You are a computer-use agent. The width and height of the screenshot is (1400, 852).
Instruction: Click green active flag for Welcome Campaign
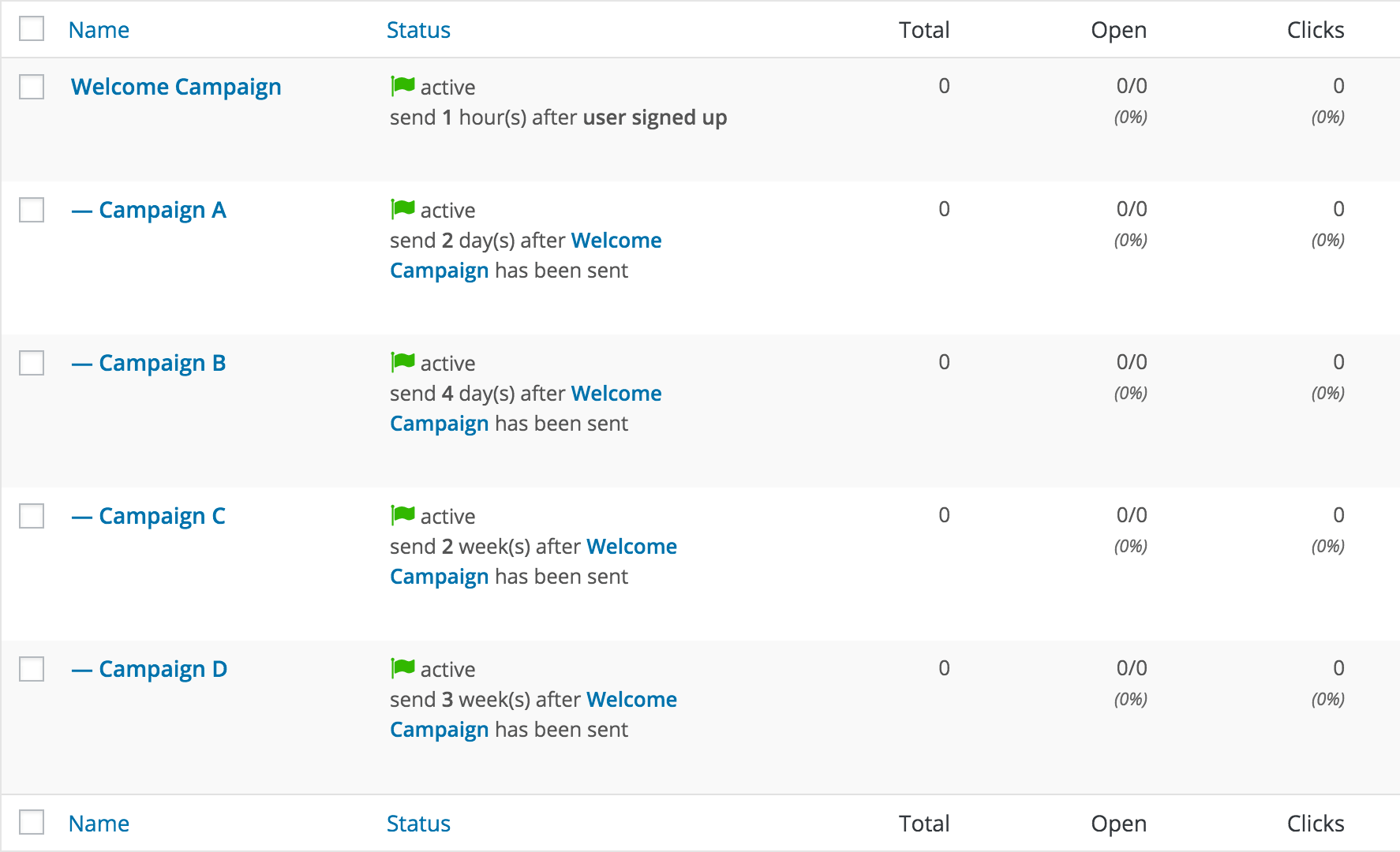coord(402,86)
